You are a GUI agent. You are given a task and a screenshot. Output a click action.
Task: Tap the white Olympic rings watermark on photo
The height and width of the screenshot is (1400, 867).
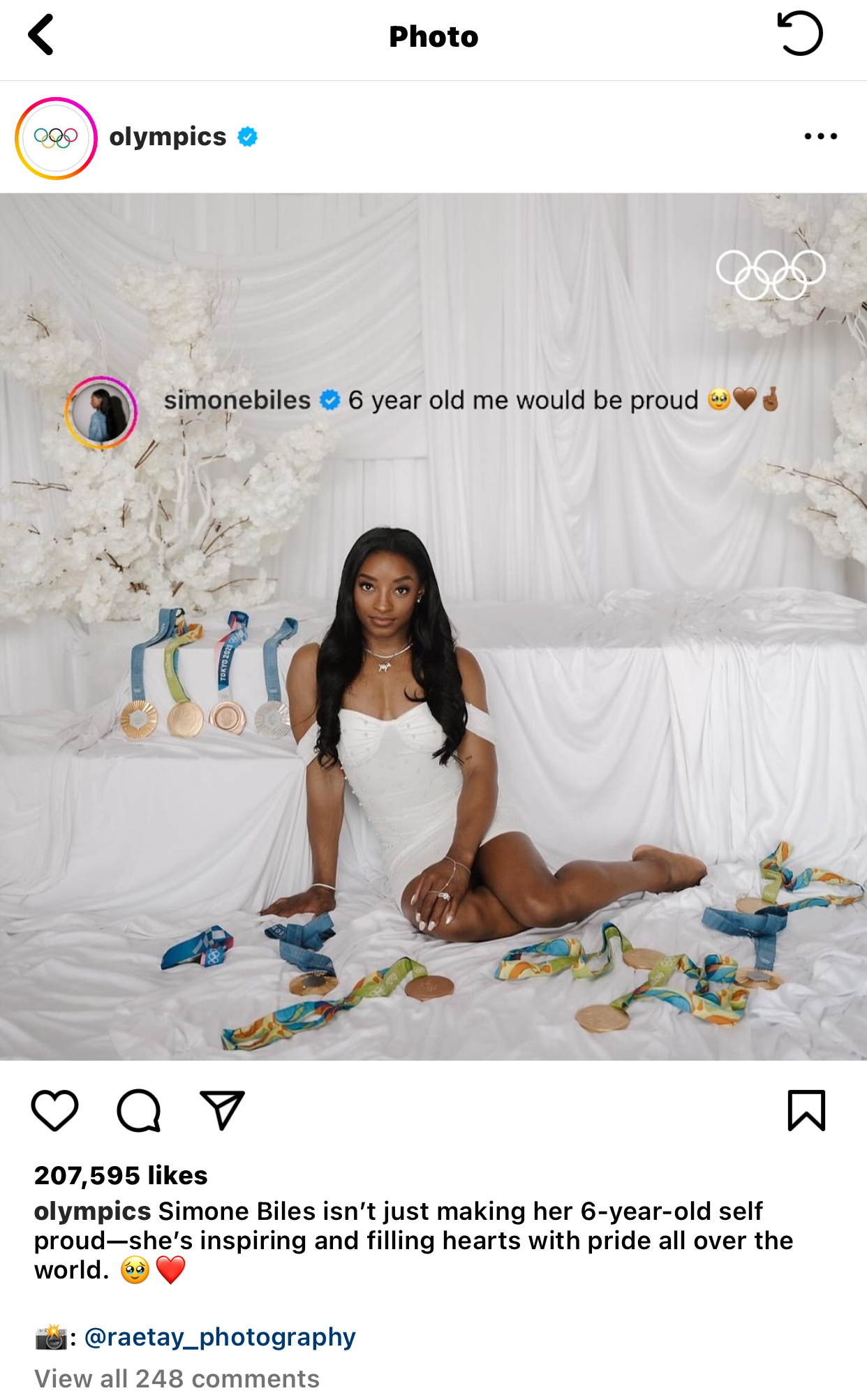click(x=771, y=275)
